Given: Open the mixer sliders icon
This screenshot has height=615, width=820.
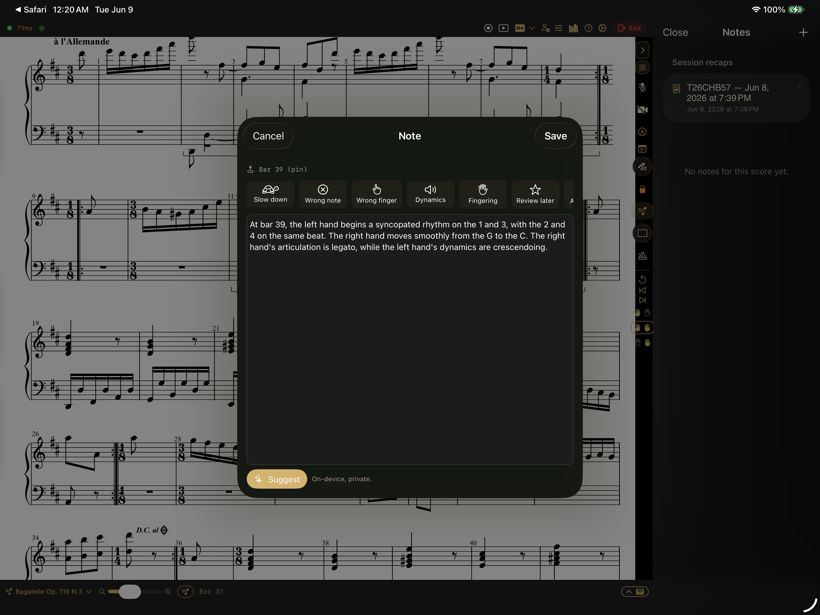Looking at the screenshot, I should (x=559, y=28).
